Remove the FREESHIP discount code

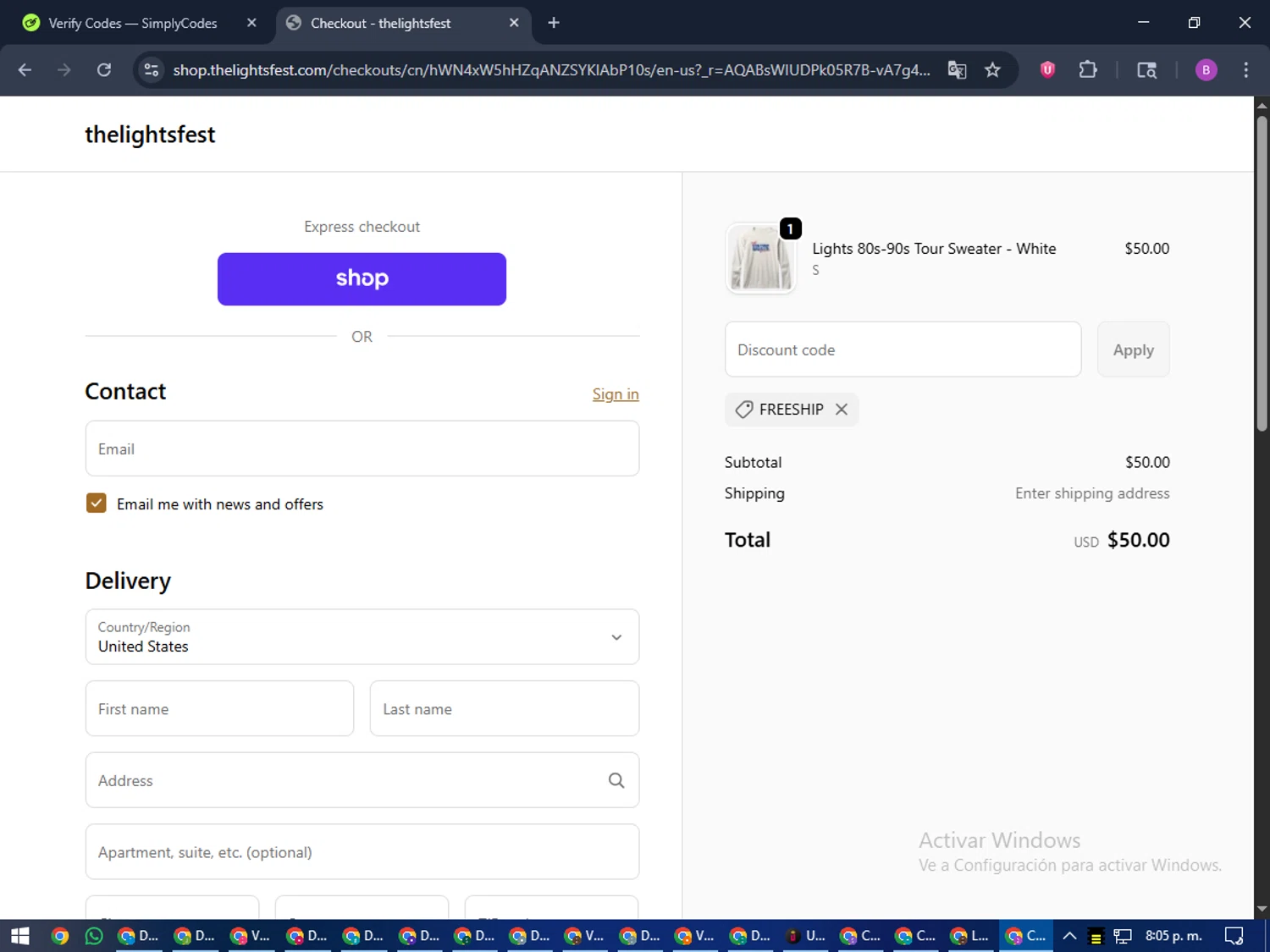click(842, 410)
